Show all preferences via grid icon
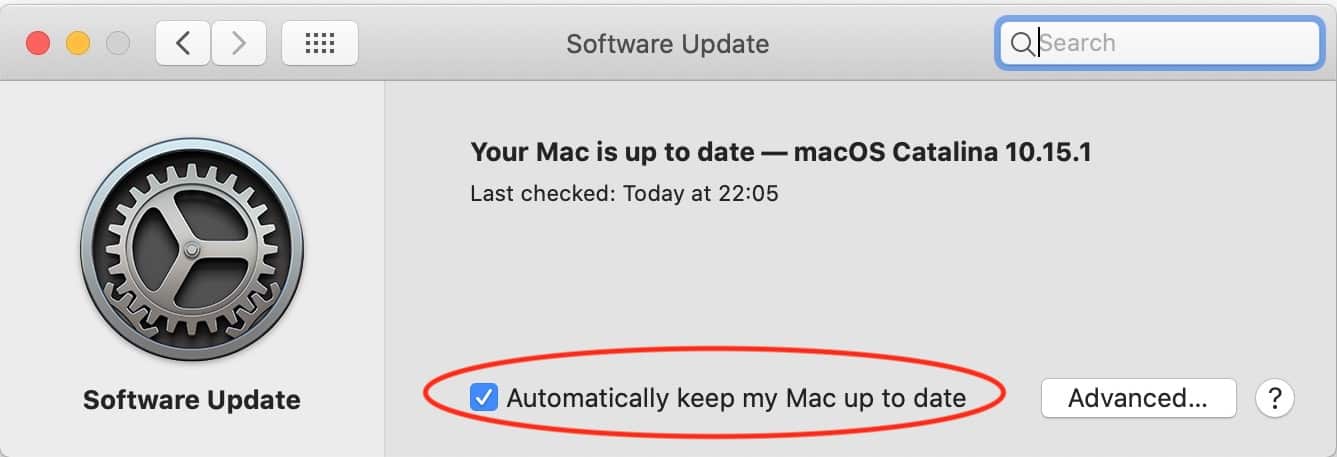 coord(320,43)
